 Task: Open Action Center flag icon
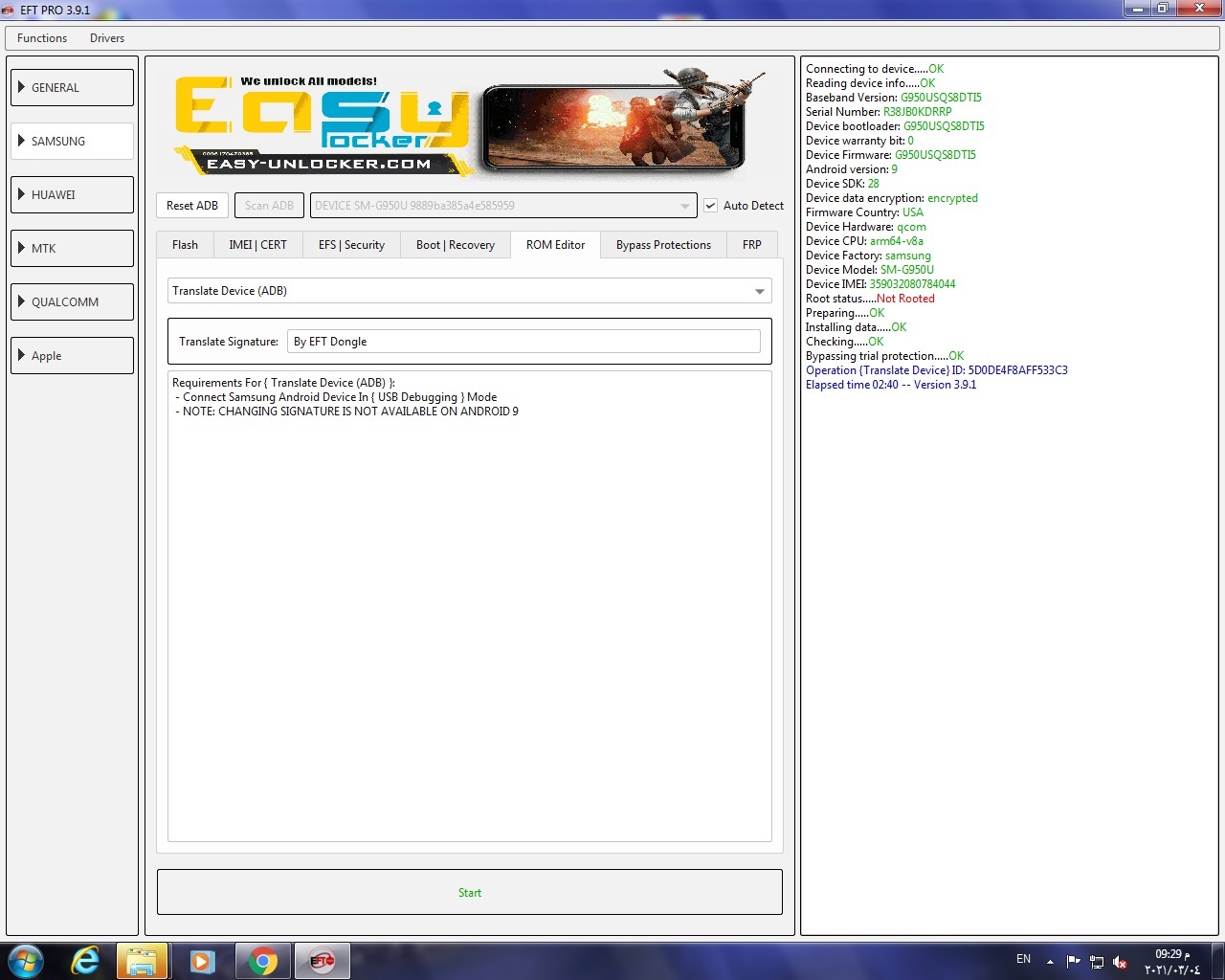(1073, 961)
